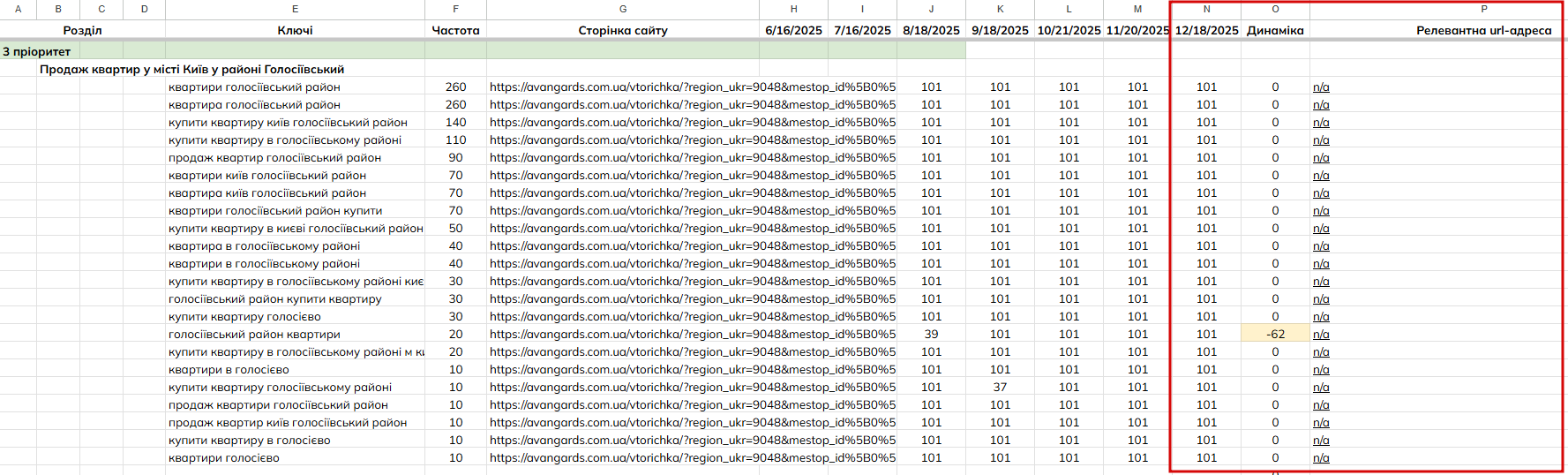The width and height of the screenshot is (1568, 475).
Task: Click the highlighted -62 dynamics cell
Action: [1275, 334]
